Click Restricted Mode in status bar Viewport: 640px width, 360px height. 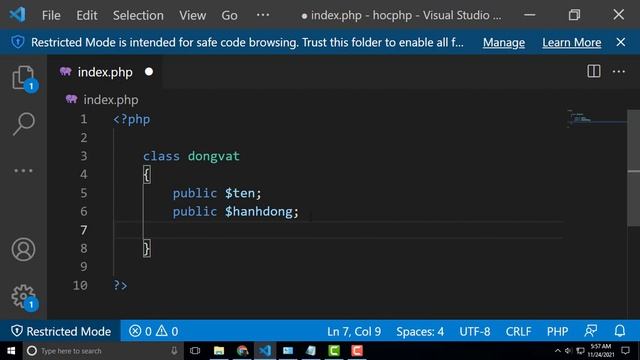click(61, 331)
